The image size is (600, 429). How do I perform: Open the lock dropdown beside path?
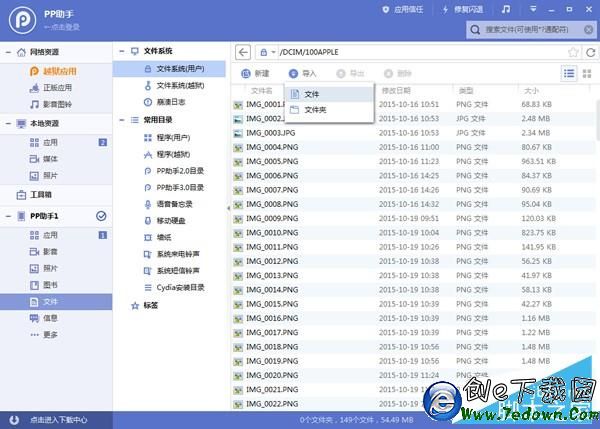tap(268, 52)
